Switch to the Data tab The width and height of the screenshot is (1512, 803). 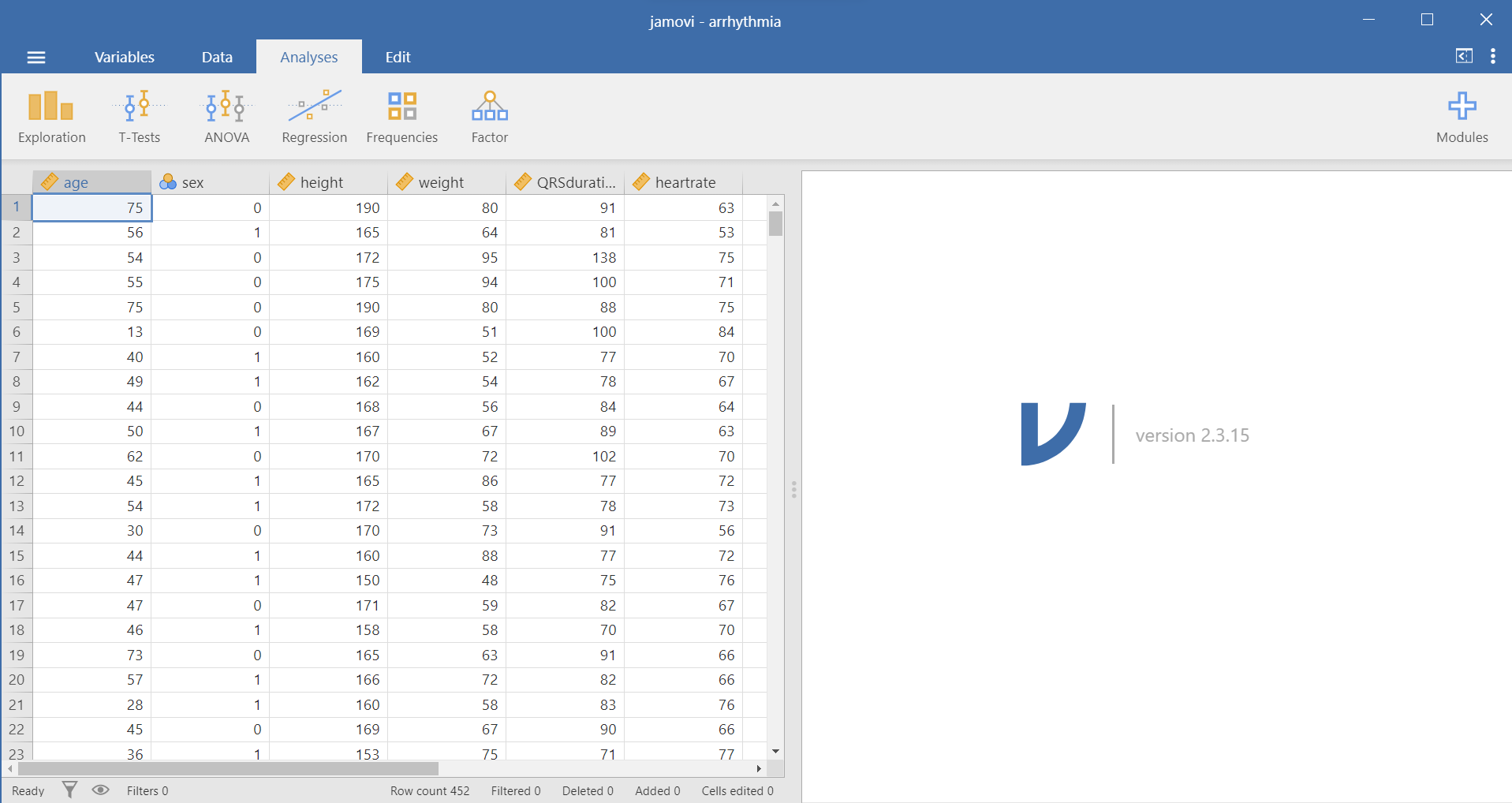click(217, 57)
